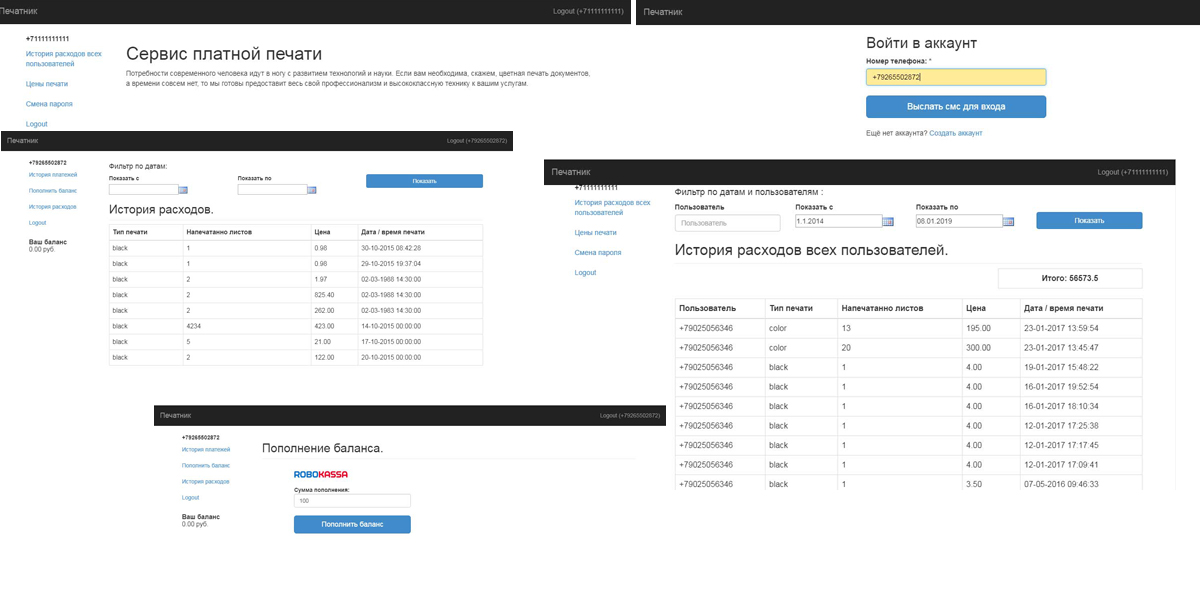Click price cell '300.00' in all-users table
The image size is (1200, 600).
(991, 347)
